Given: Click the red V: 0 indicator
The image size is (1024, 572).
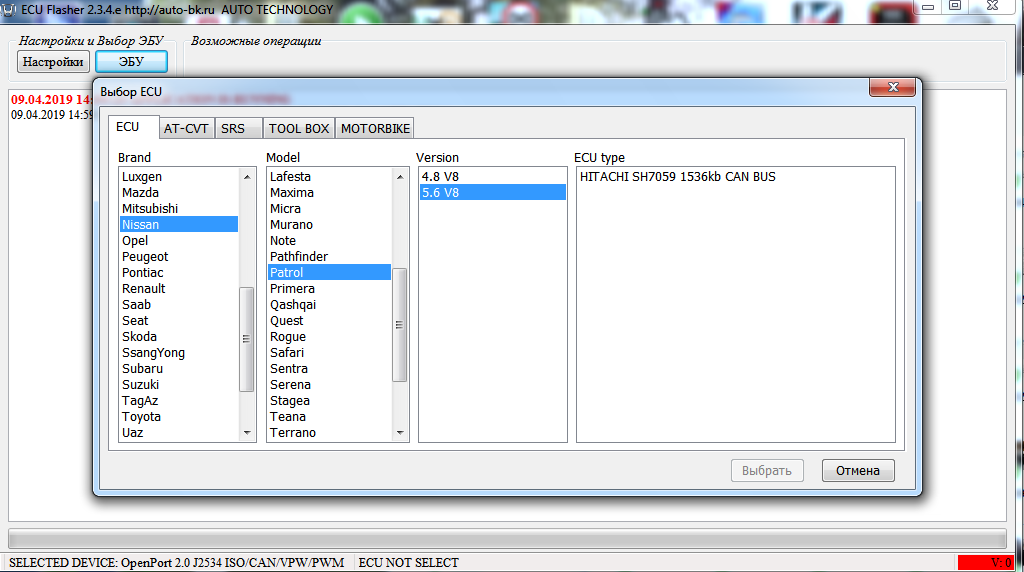Looking at the screenshot, I should pos(986,562).
